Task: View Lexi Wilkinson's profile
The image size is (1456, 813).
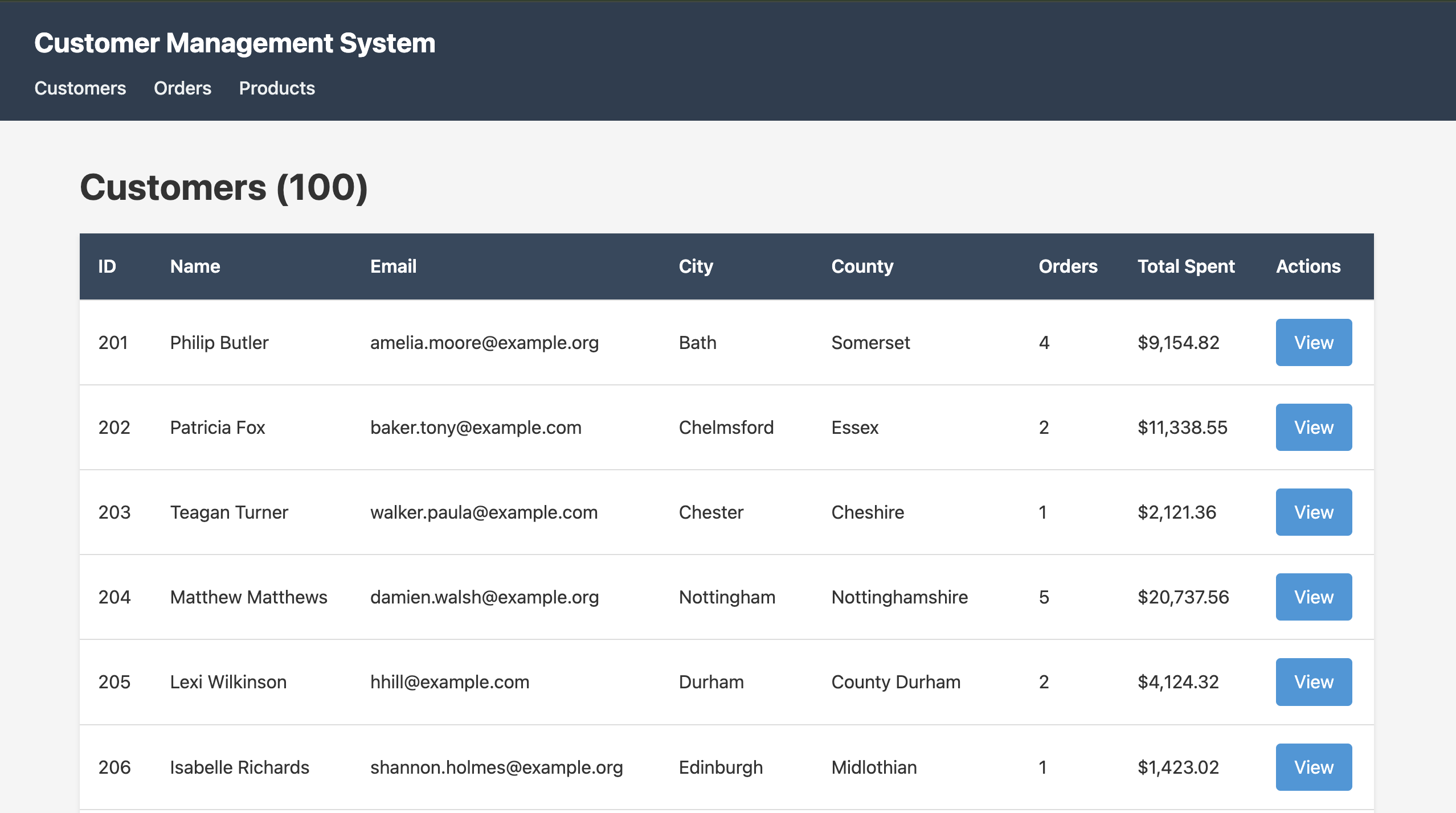Action: tap(1313, 681)
